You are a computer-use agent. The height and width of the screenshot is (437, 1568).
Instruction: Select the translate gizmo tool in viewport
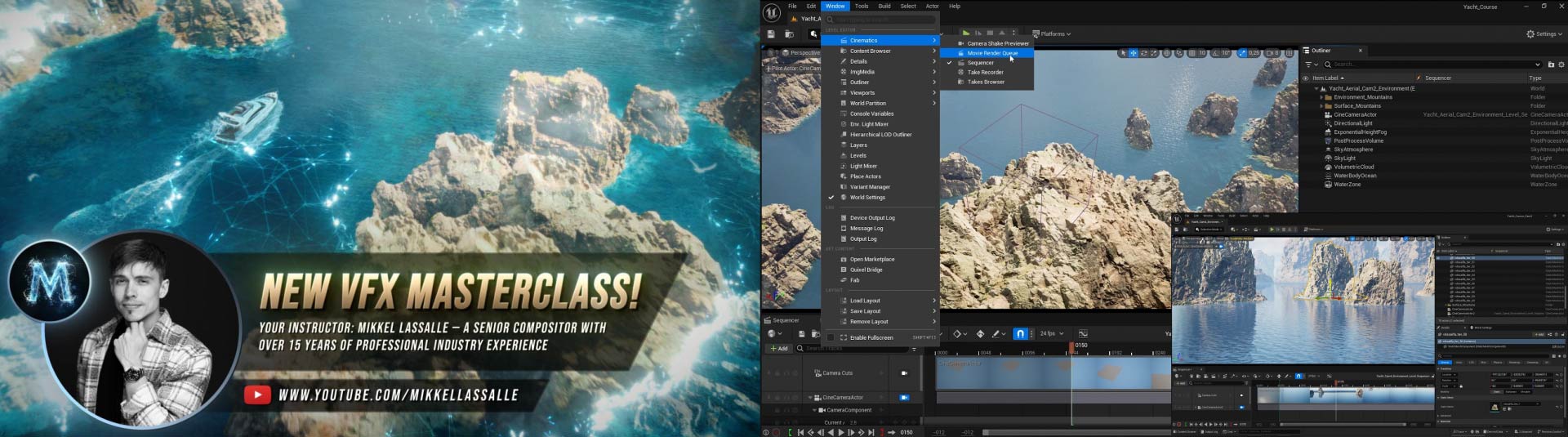(1133, 53)
